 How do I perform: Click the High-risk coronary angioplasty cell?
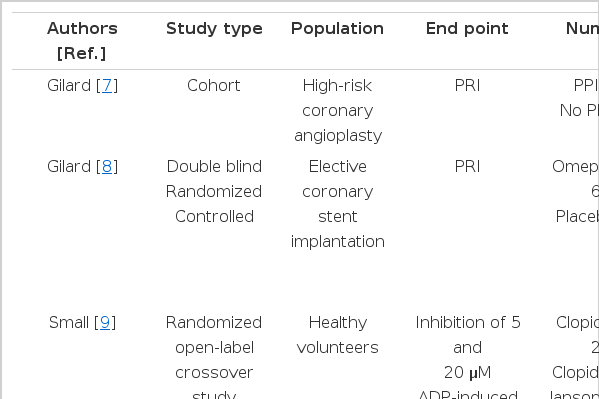338,110
